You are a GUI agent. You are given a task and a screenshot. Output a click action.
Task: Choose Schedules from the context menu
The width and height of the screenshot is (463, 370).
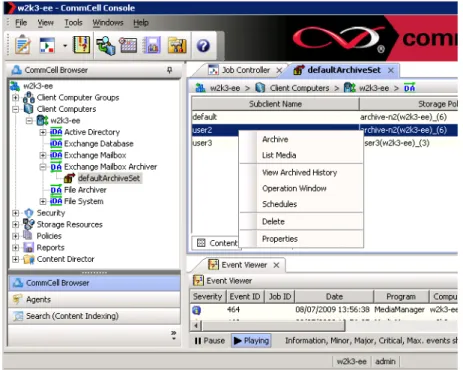(279, 204)
